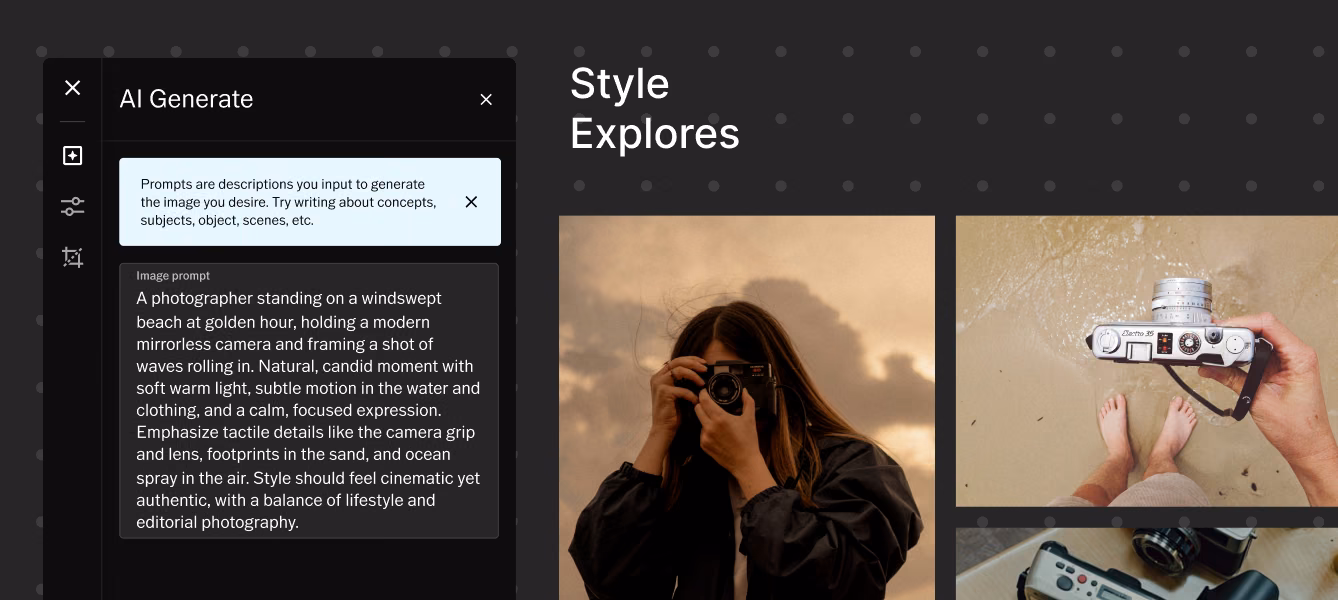Click the 'Image prompt' field label

point(173,276)
